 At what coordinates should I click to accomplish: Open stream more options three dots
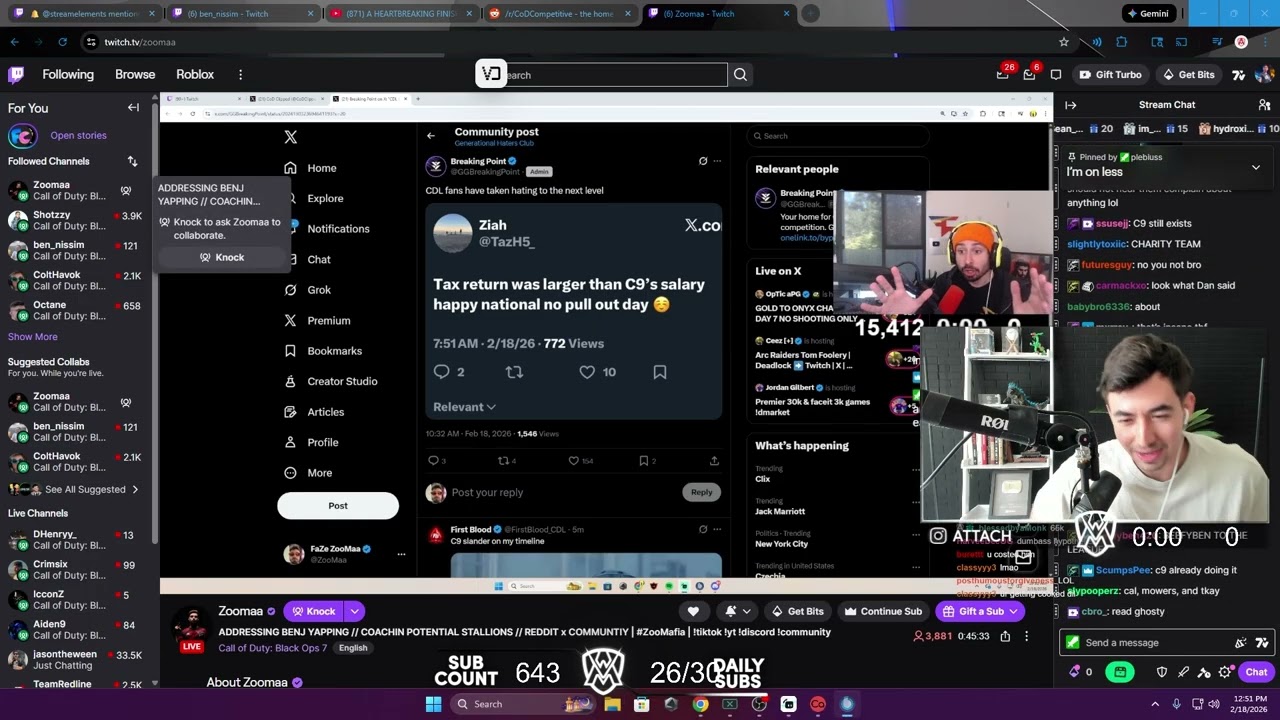[x=1026, y=636]
